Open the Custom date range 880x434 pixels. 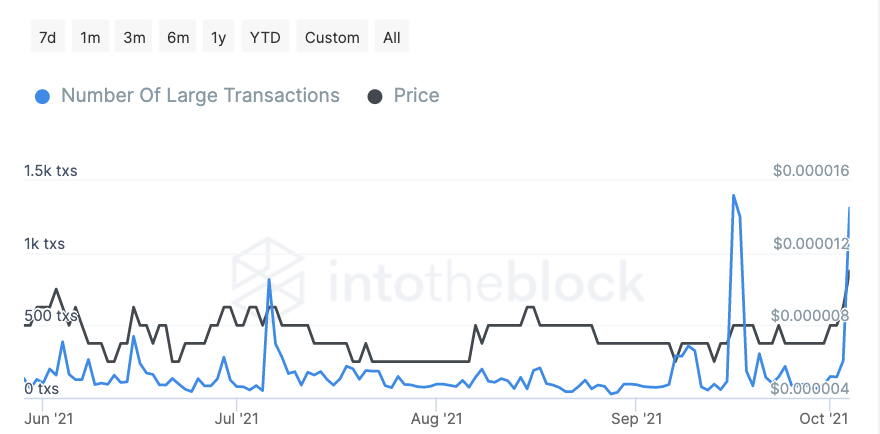(332, 38)
